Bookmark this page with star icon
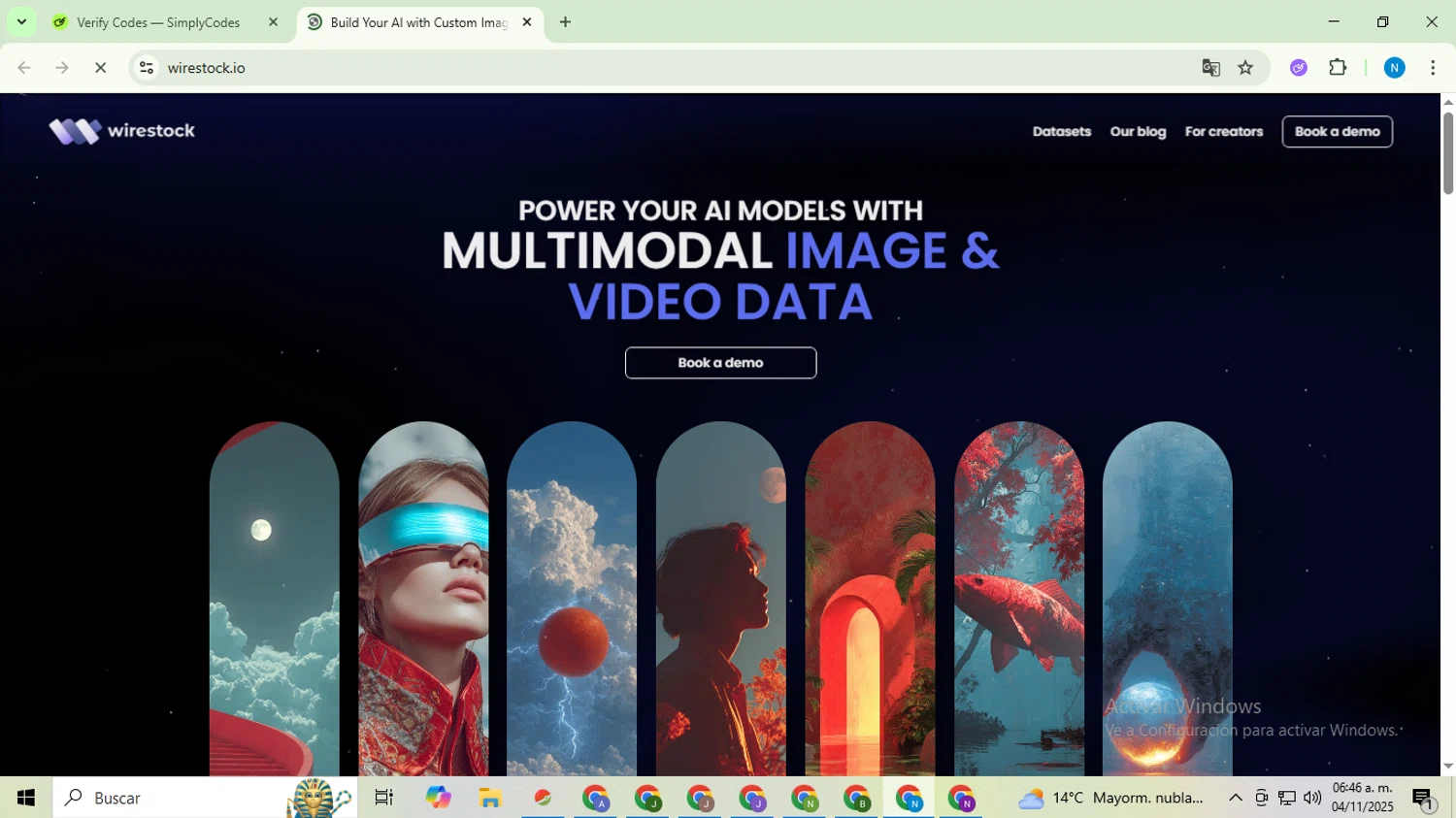This screenshot has height=818, width=1456. click(1245, 68)
